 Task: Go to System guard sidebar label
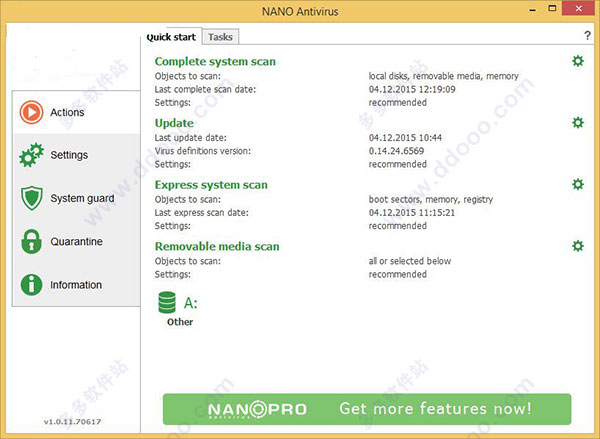pos(82,198)
